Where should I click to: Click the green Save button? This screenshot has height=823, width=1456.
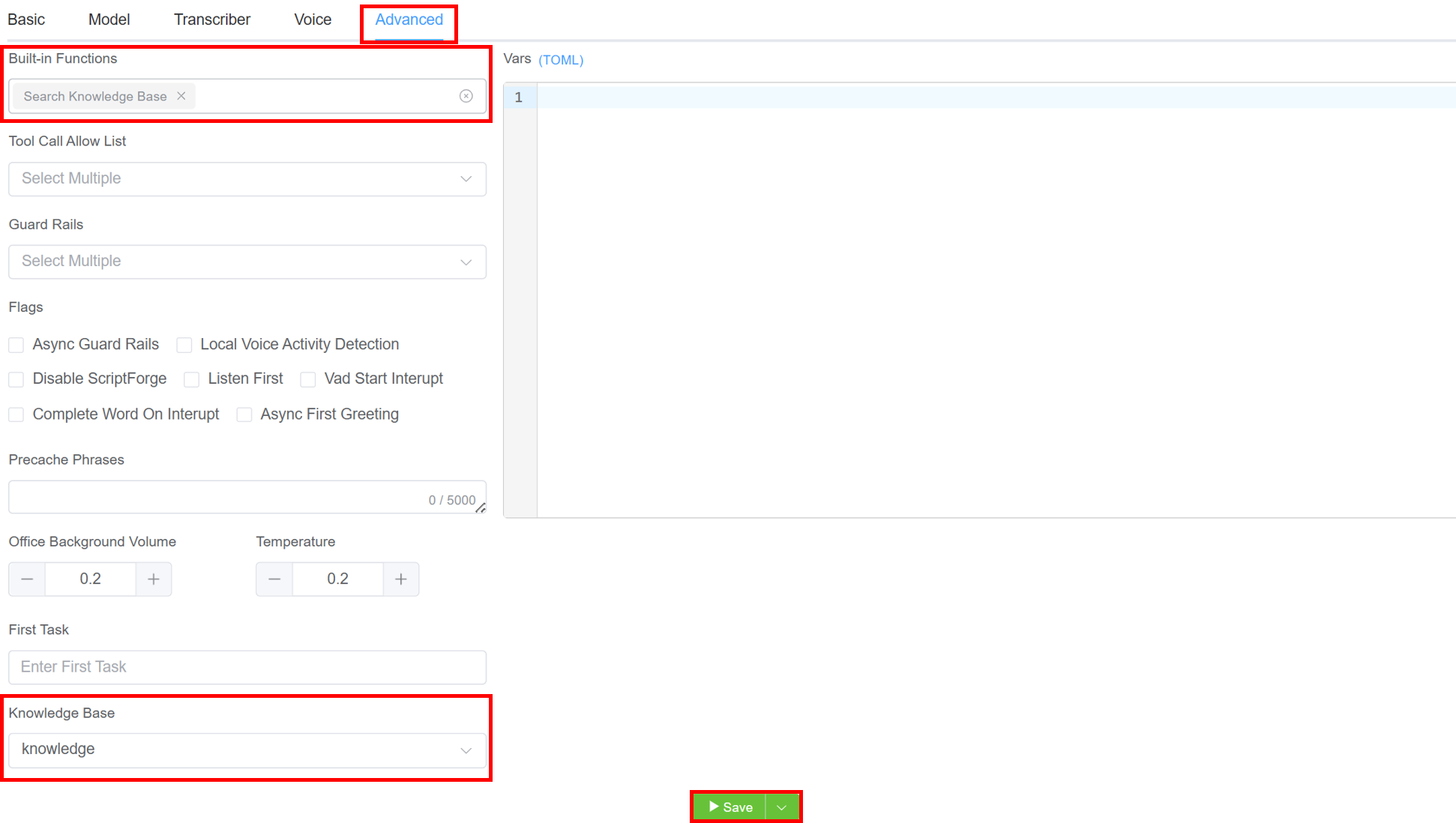pyautogui.click(x=730, y=807)
